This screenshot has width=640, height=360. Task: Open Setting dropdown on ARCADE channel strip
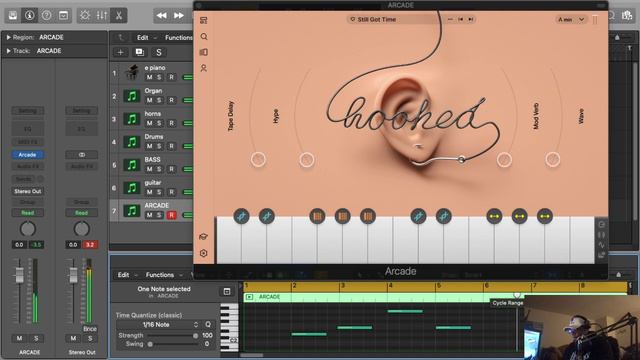coord(28,111)
